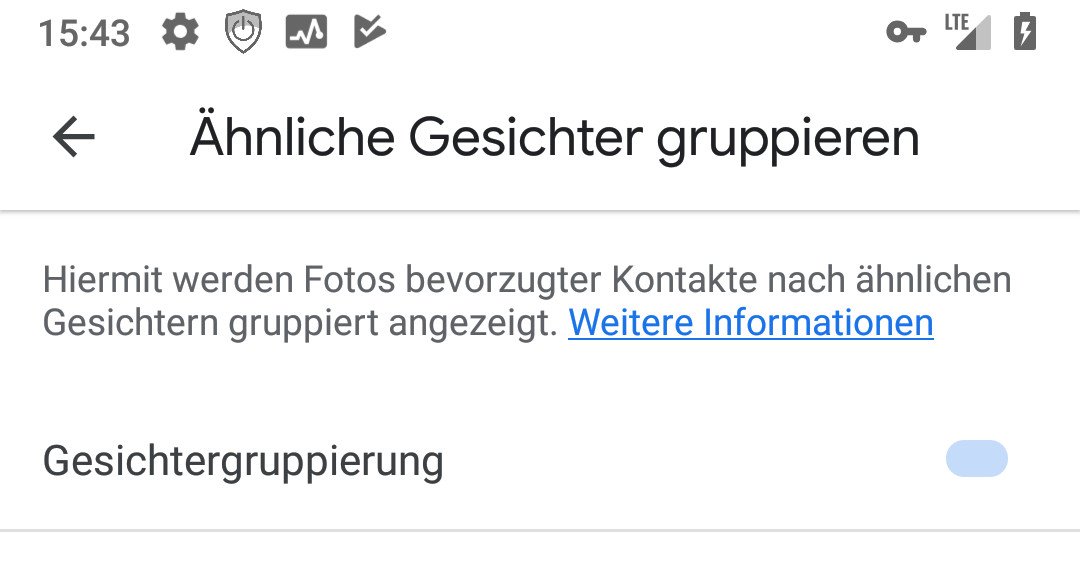Tap the checkmark tasks status icon
This screenshot has width=1080, height=564.
click(x=370, y=32)
